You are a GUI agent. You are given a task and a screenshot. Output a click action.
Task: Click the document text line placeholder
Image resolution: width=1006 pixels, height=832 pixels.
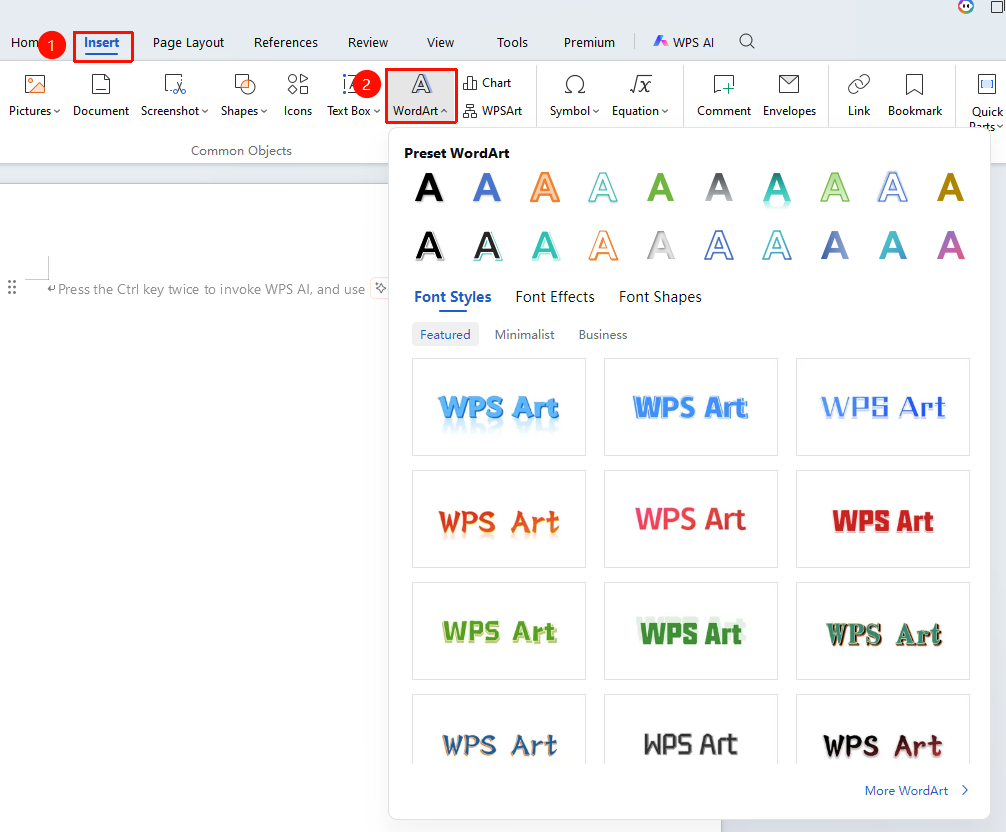click(x=211, y=289)
